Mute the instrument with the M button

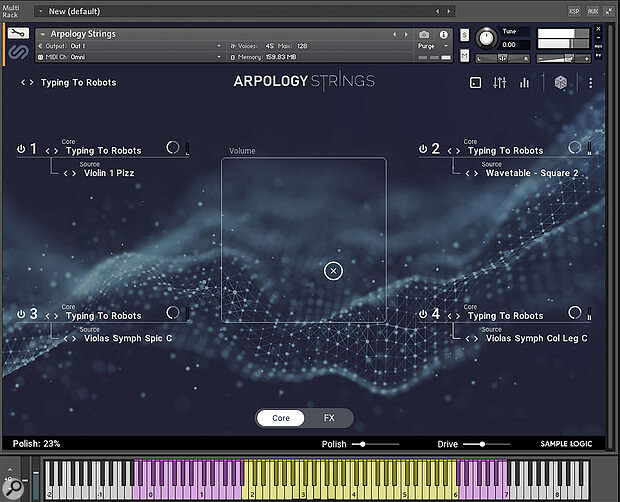465,56
